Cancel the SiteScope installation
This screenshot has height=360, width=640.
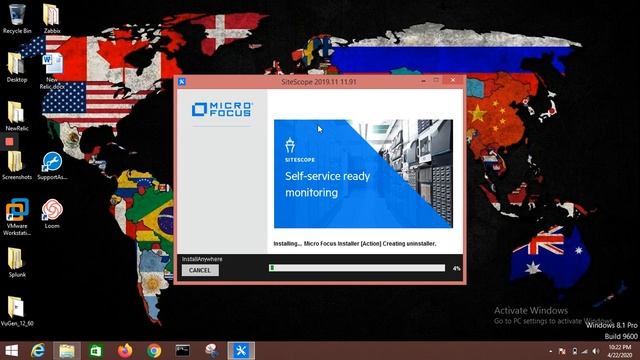click(x=200, y=270)
